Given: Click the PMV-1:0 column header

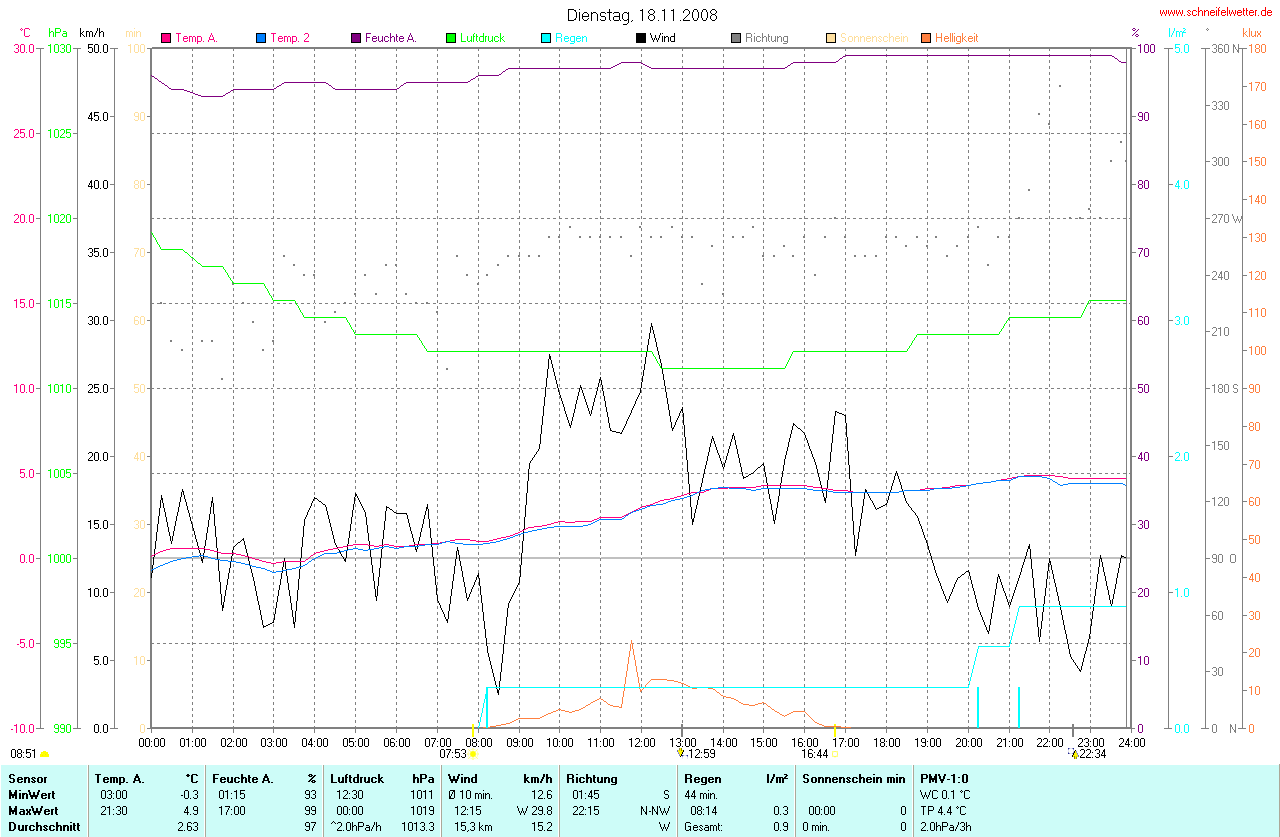Looking at the screenshot, I should pos(944,778).
